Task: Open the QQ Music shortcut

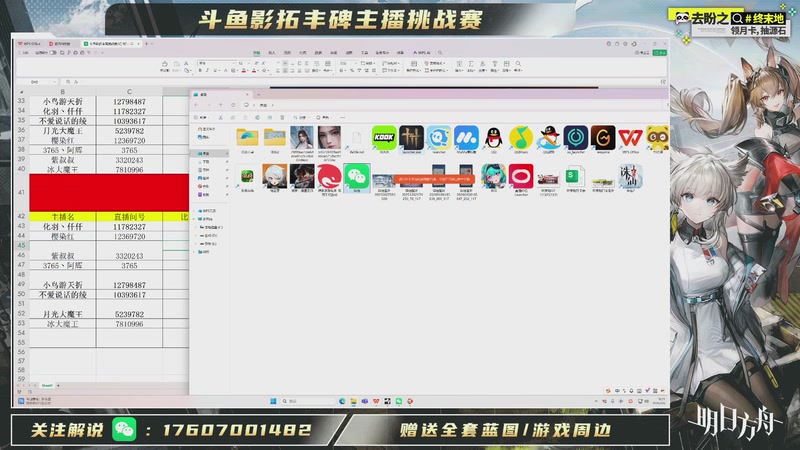Action: tap(519, 138)
